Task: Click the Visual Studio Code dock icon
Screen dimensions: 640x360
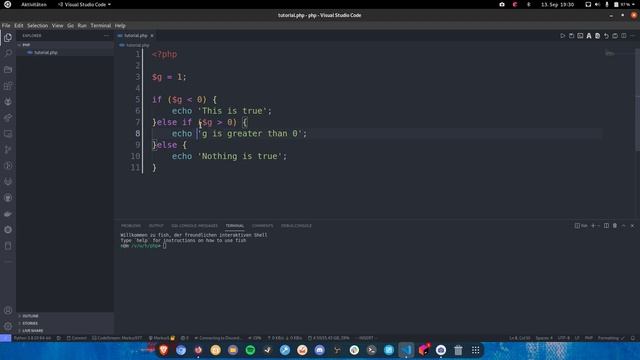Action: coord(406,350)
